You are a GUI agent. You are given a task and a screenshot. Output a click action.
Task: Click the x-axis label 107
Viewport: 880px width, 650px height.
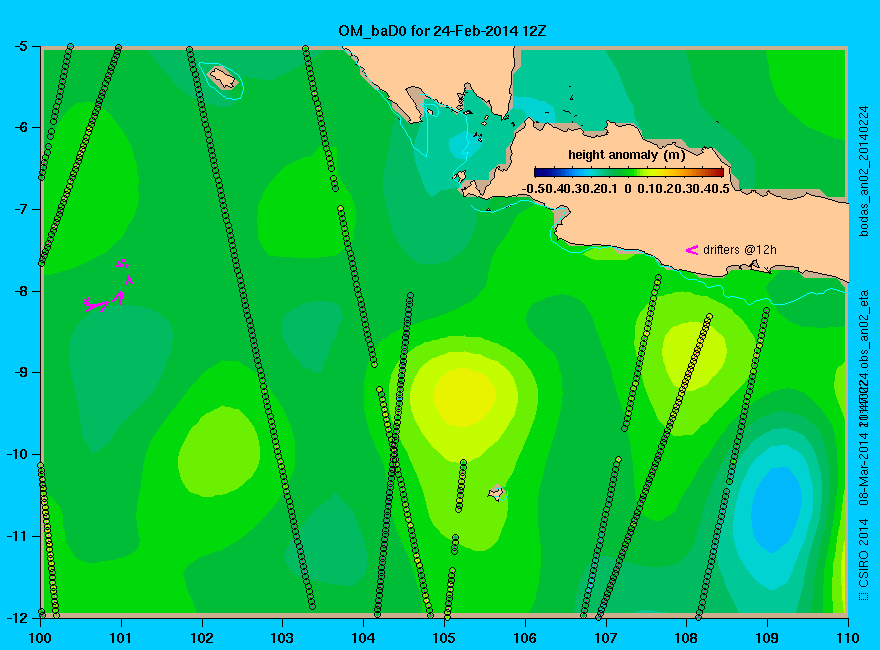point(606,638)
